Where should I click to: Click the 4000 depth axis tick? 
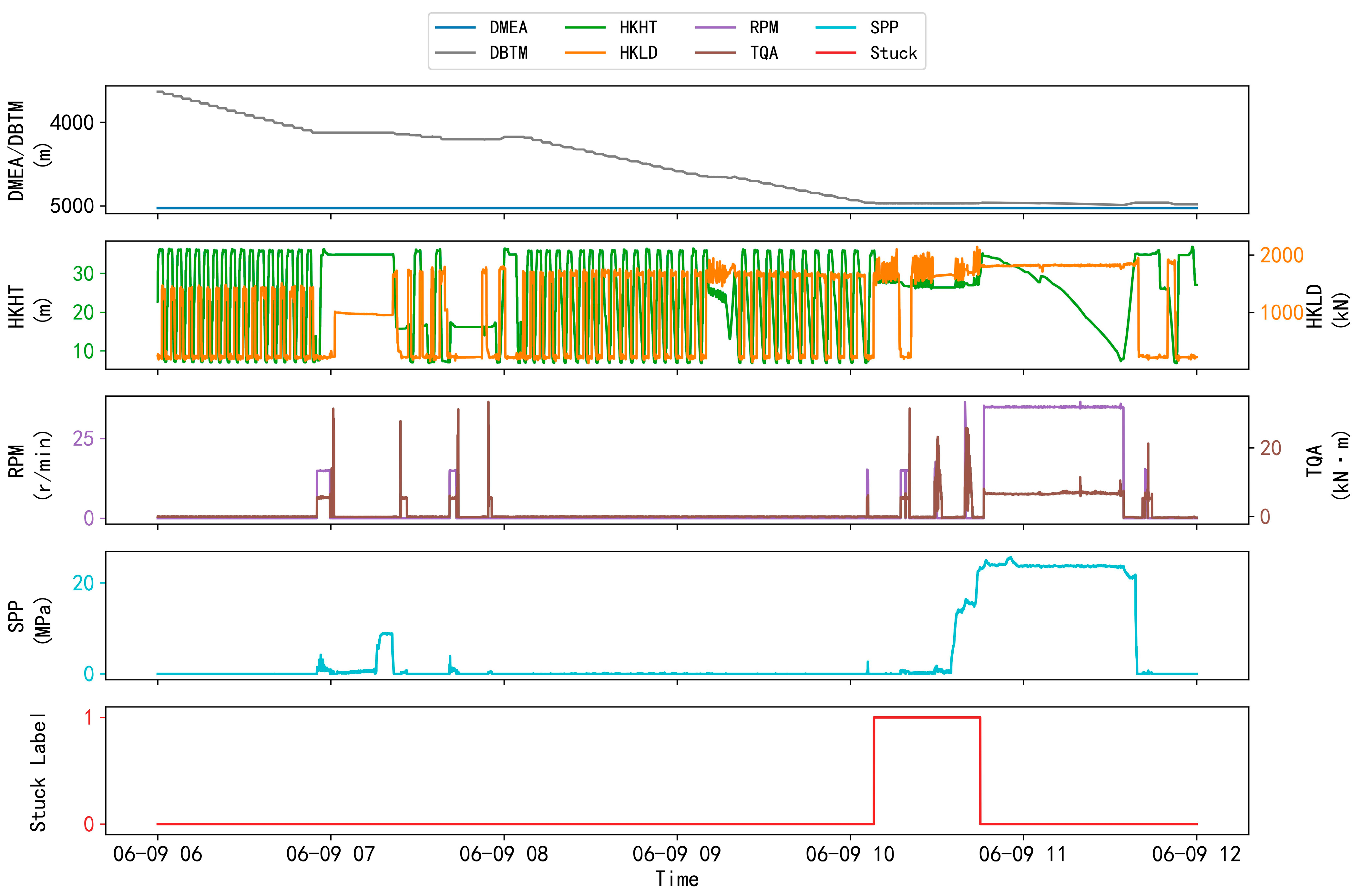click(71, 122)
